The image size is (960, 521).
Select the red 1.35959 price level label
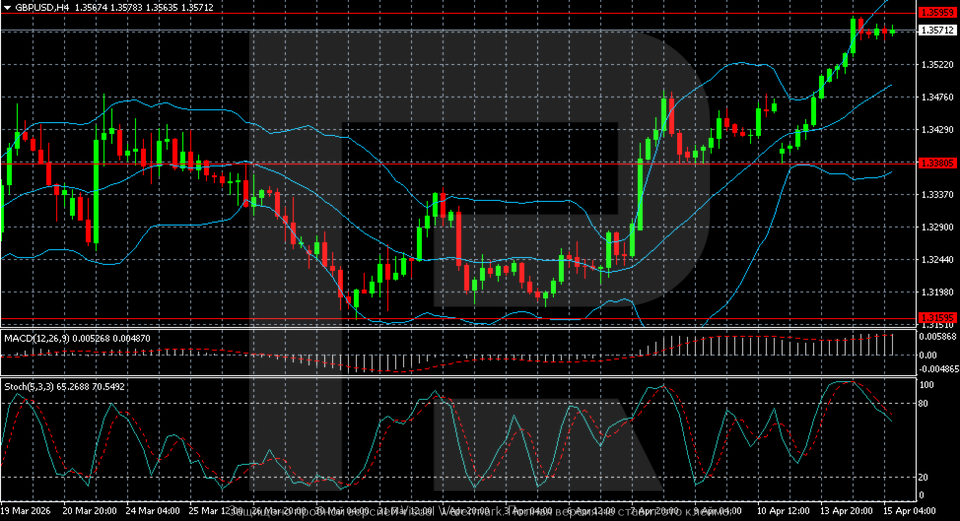[934, 12]
